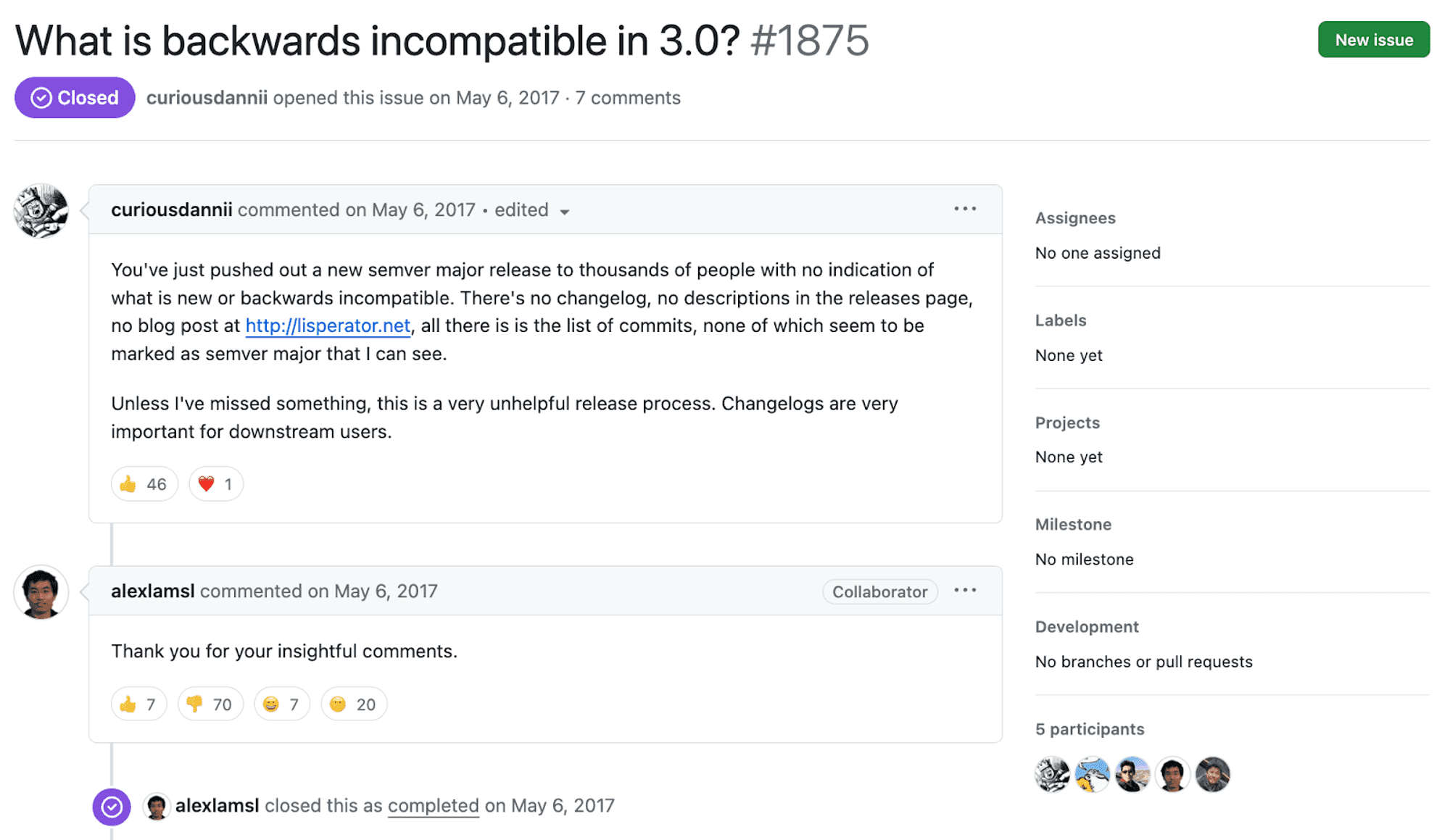Expand the edited history dropdown arrow

(565, 212)
